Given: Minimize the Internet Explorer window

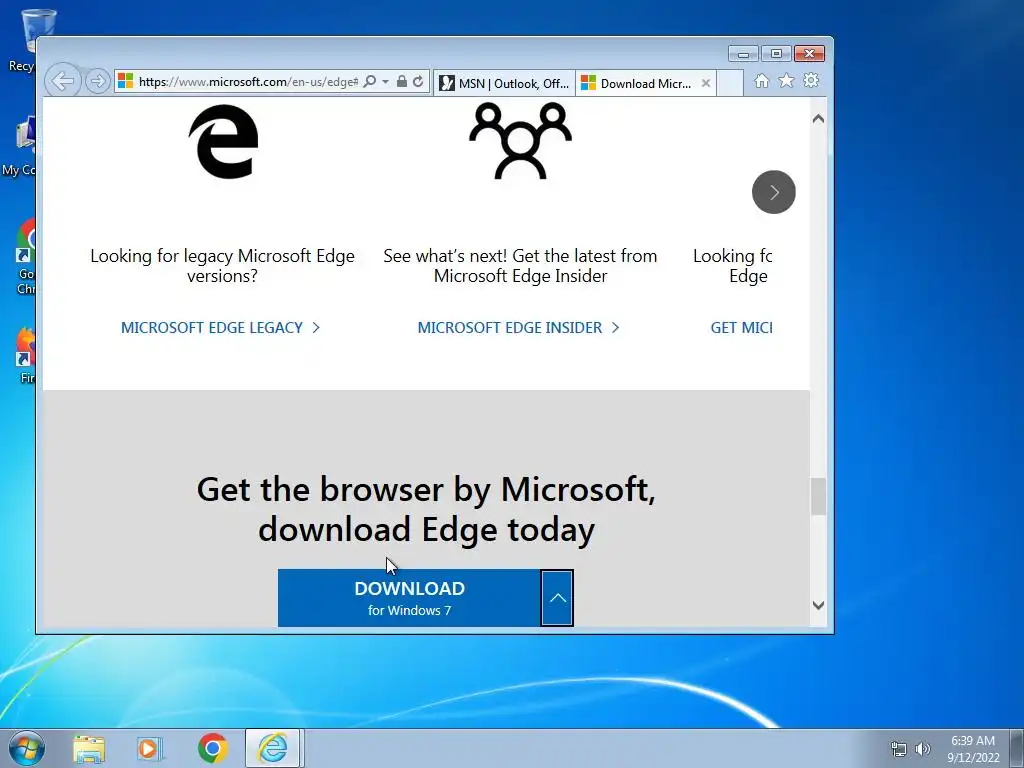Looking at the screenshot, I should (x=743, y=54).
